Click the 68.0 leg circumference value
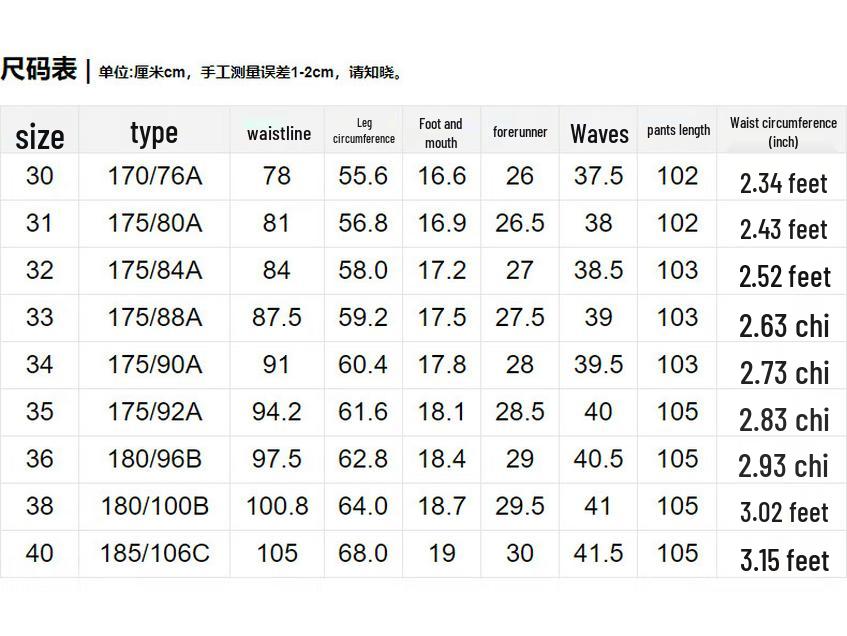Screen dimensions: 847x636 point(363,553)
